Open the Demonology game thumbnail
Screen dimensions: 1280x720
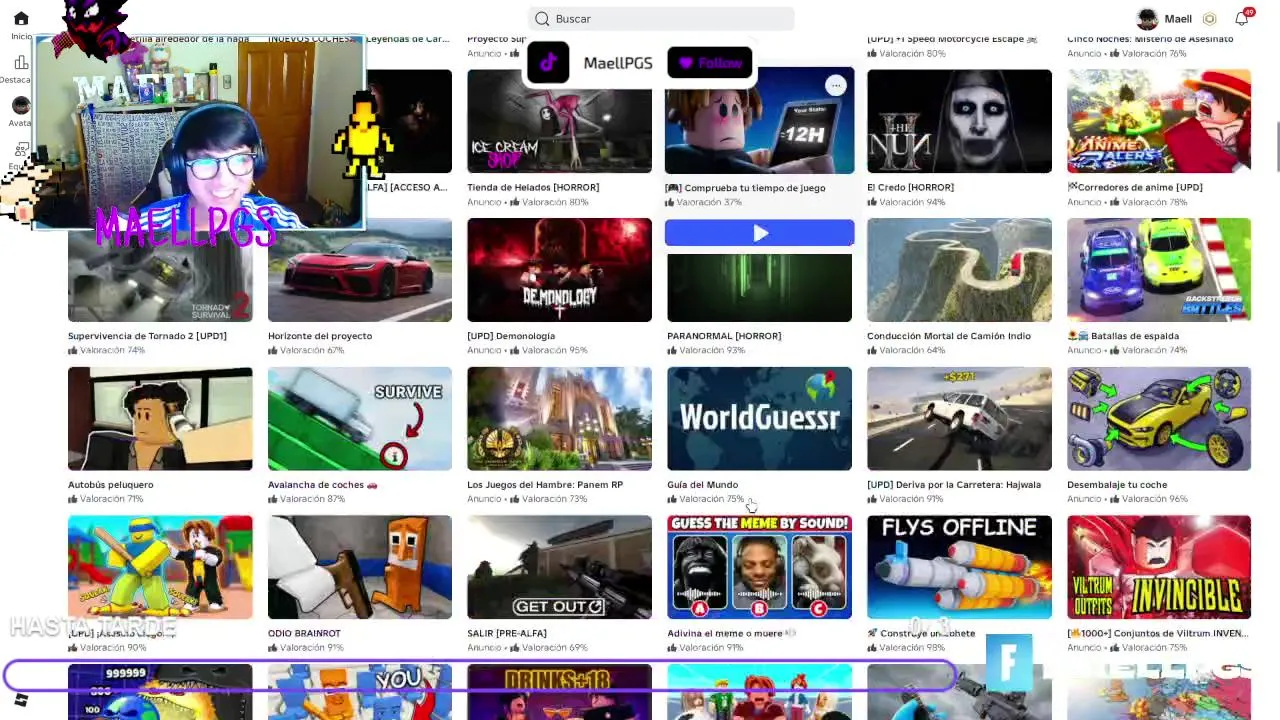tap(559, 270)
